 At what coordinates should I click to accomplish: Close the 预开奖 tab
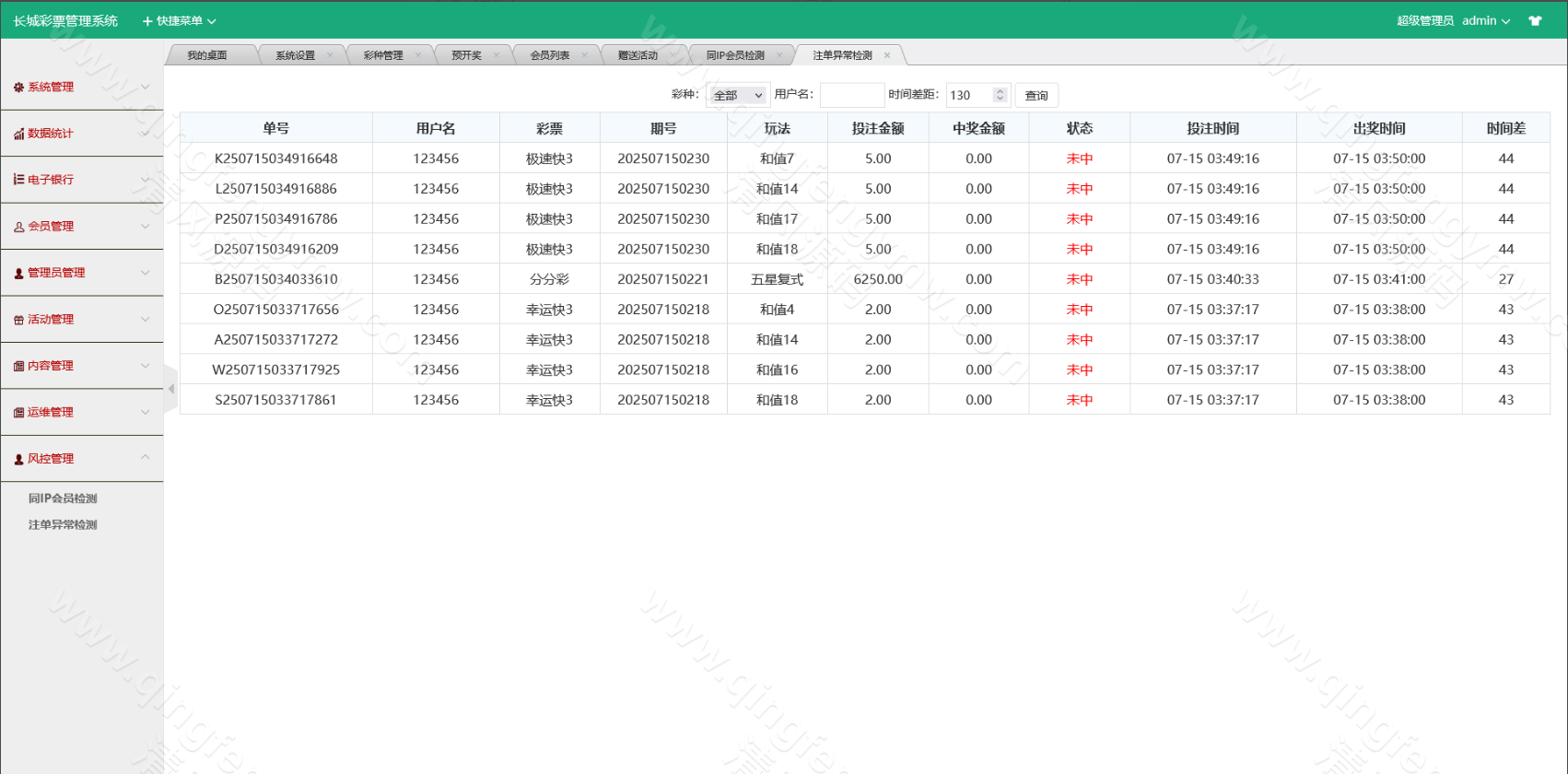tap(497, 55)
